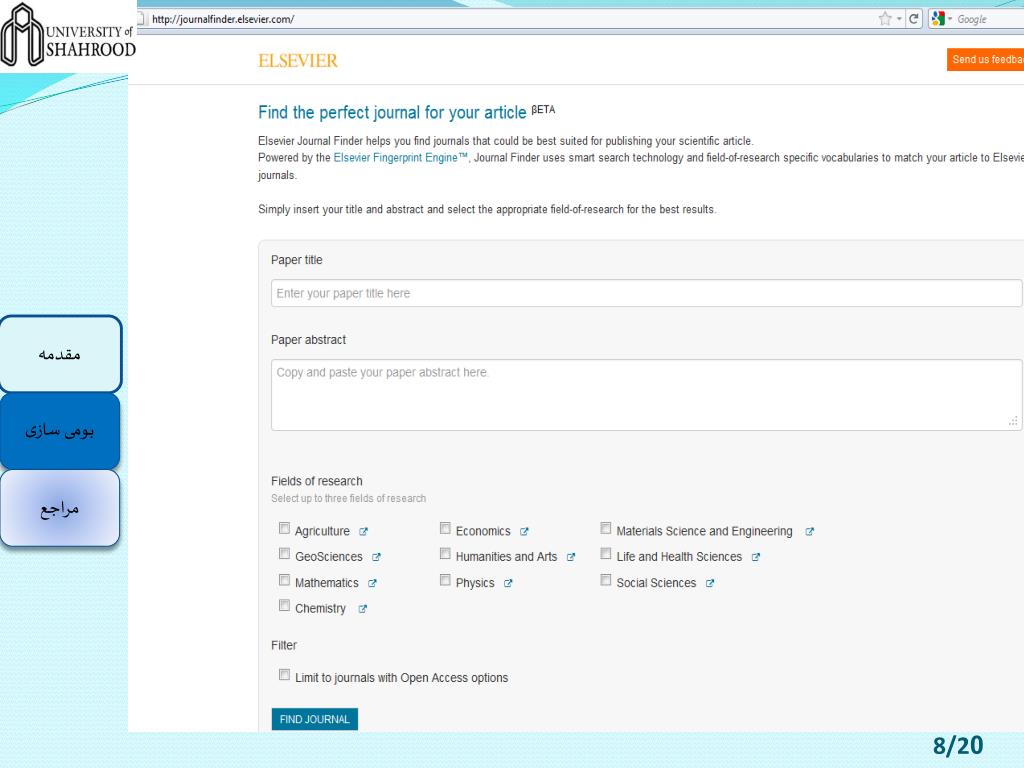Check the Materials Science and Engineering checkbox
This screenshot has width=1024, height=768.
click(x=605, y=528)
